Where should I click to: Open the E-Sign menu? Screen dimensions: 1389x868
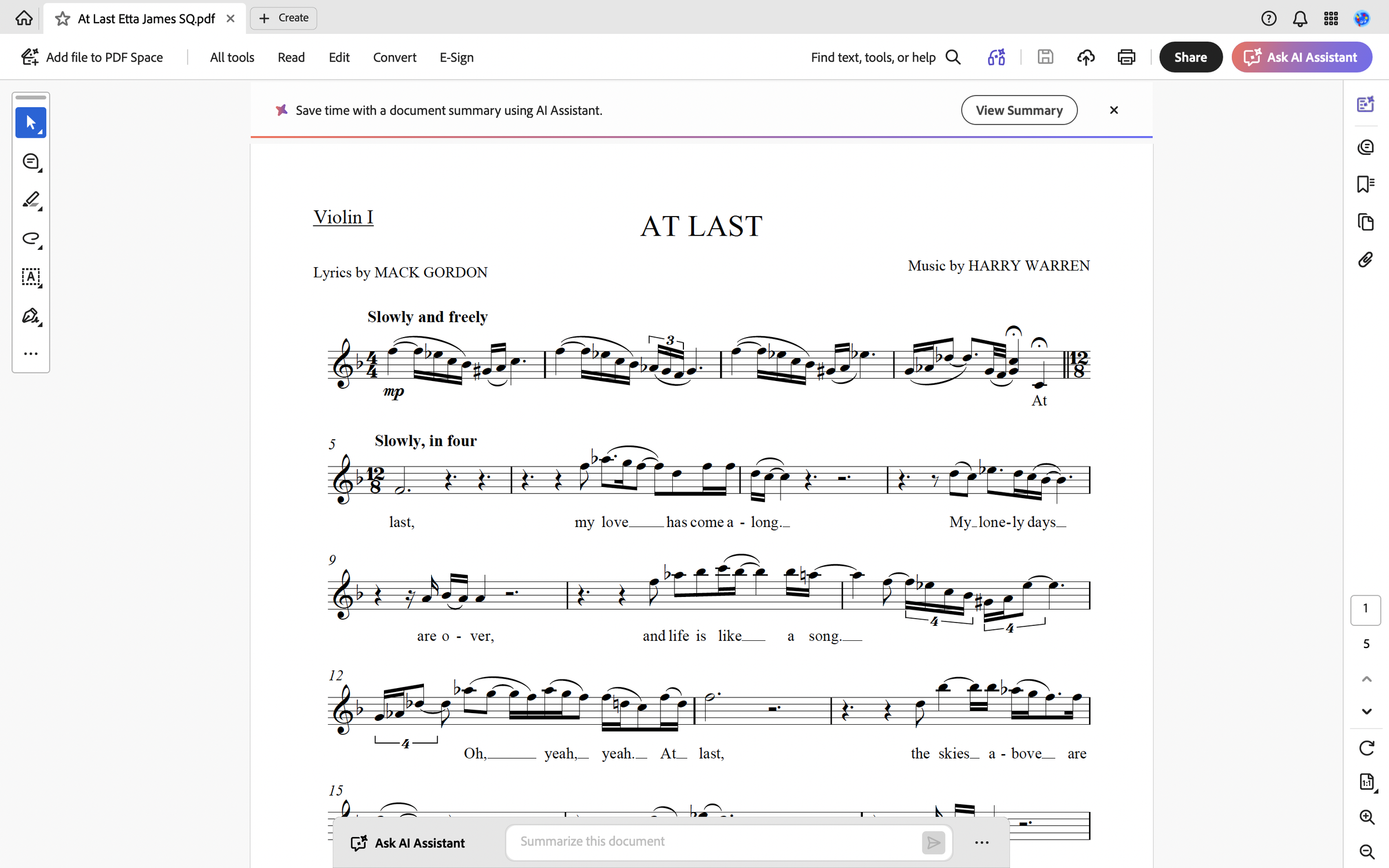[x=457, y=57]
